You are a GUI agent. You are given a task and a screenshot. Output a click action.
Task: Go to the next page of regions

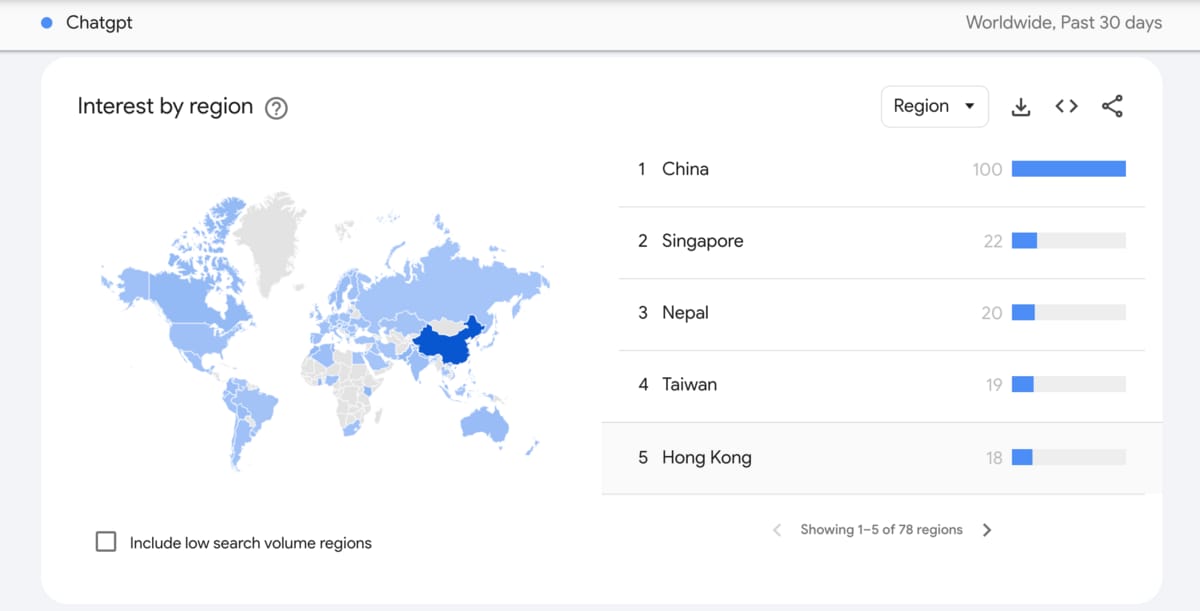coord(987,530)
